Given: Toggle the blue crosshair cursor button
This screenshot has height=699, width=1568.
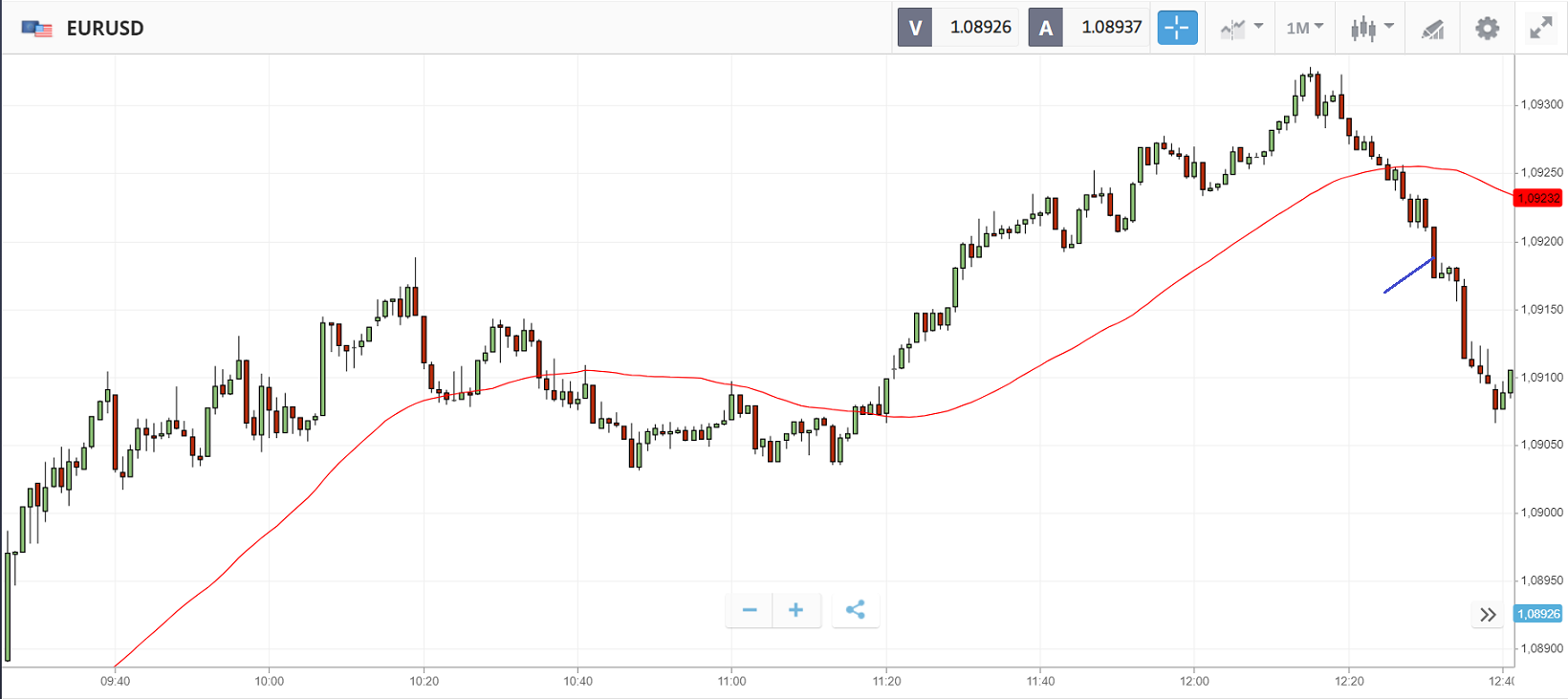Looking at the screenshot, I should (1177, 28).
